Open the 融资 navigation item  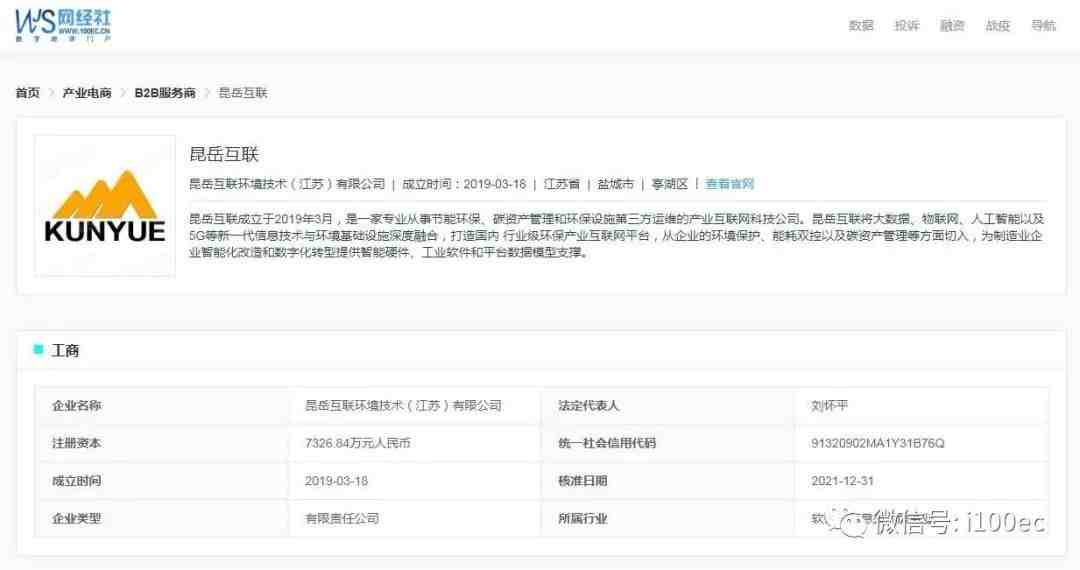(x=952, y=25)
